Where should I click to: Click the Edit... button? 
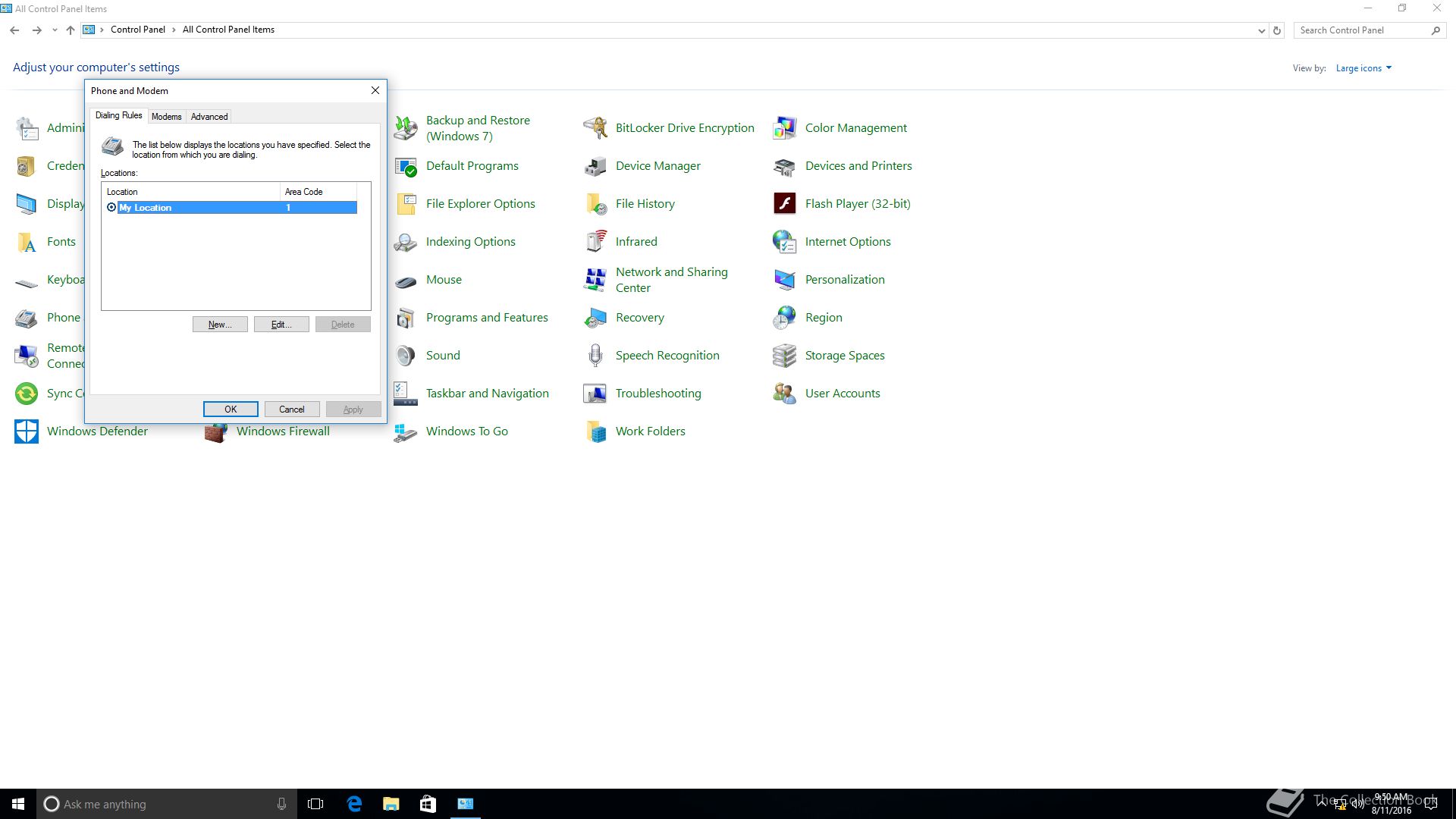pos(281,325)
